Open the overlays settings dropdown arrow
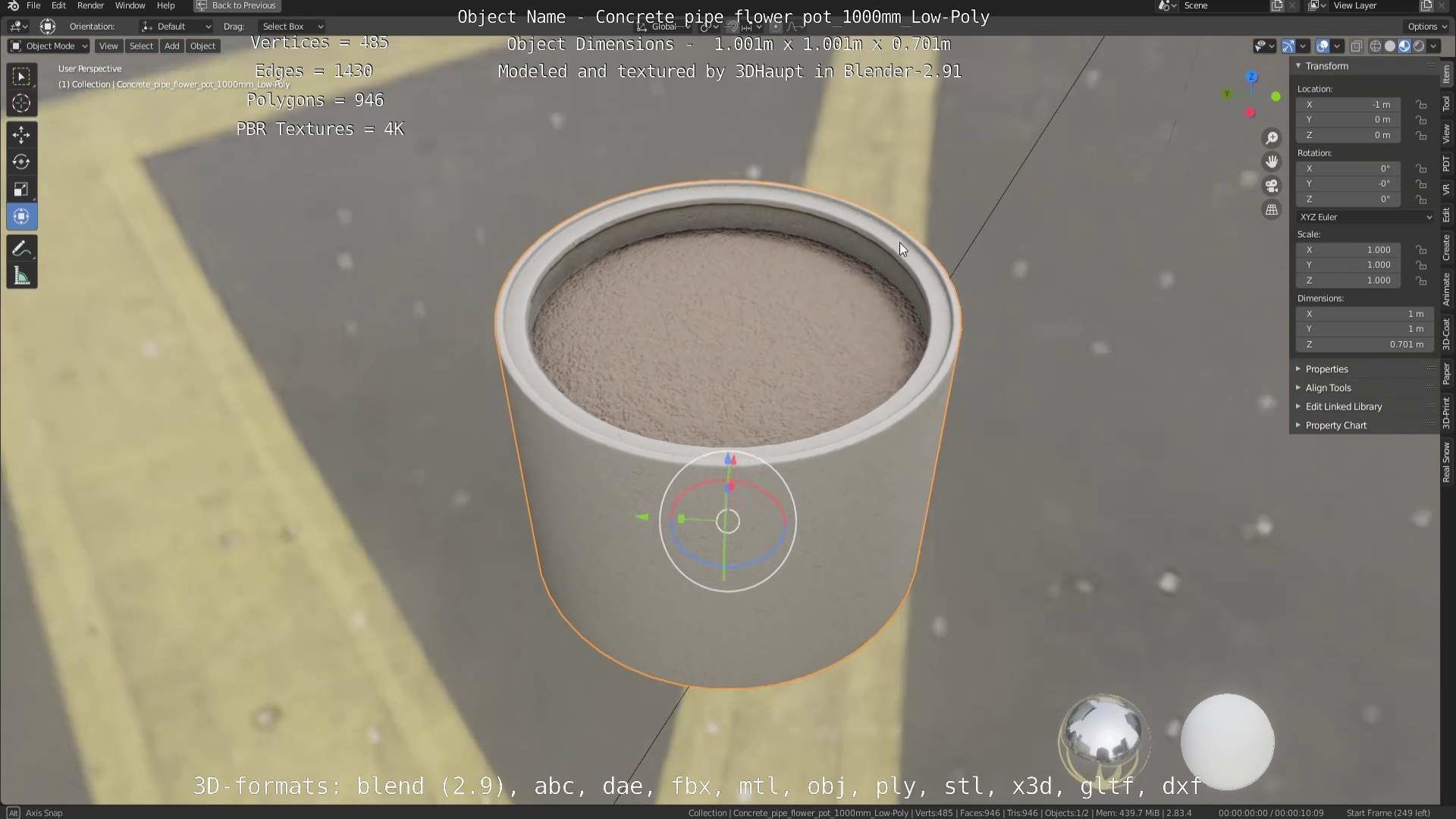 tap(1337, 46)
